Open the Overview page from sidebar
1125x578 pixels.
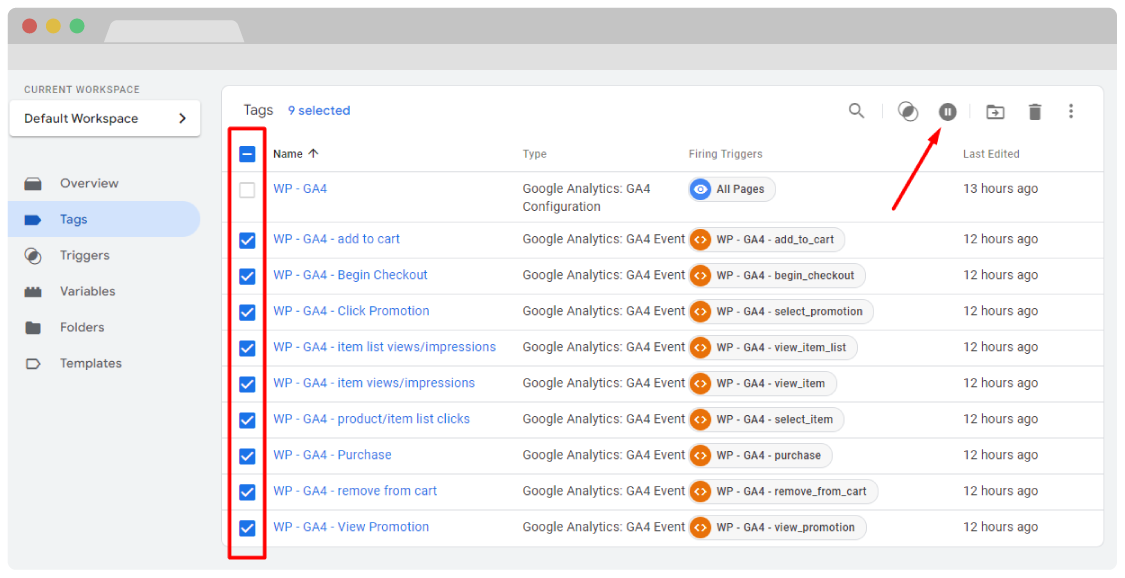click(x=88, y=183)
